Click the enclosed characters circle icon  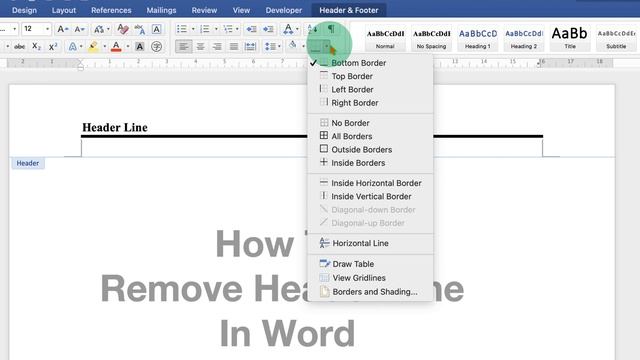(x=156, y=47)
